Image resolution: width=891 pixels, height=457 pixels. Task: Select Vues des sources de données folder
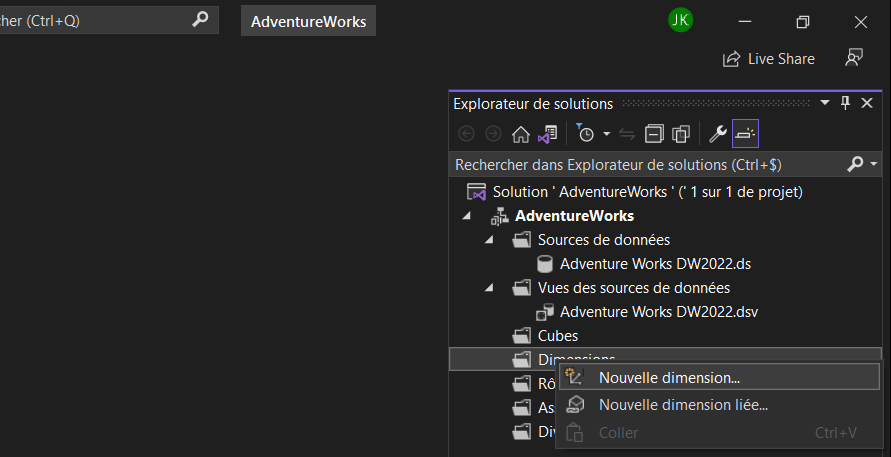tap(634, 288)
